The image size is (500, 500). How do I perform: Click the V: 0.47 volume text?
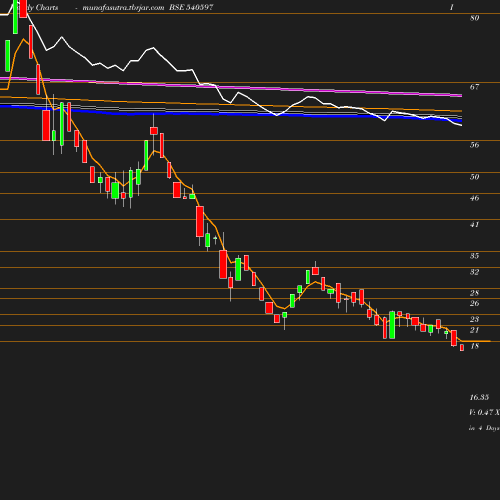coord(482,413)
